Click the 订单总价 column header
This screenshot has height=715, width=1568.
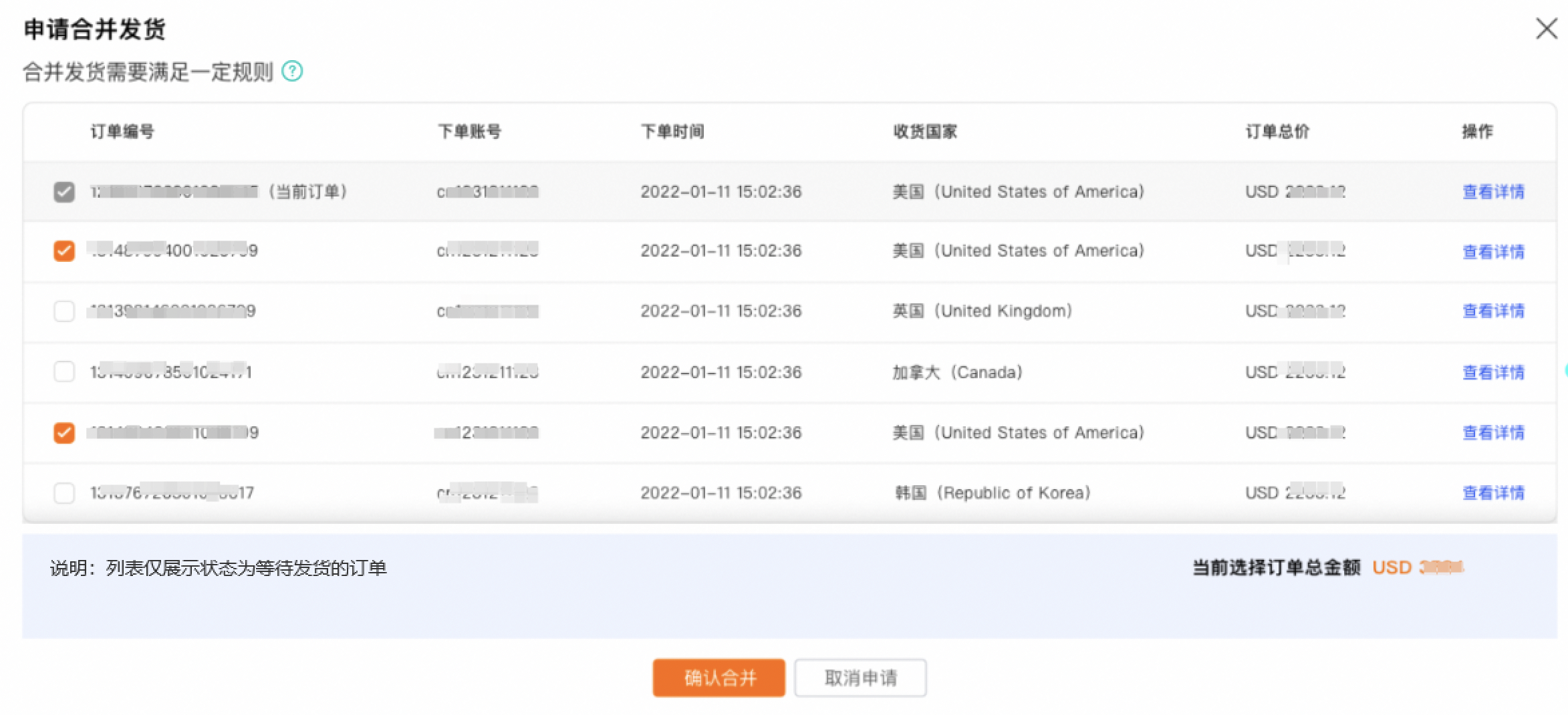[1277, 132]
